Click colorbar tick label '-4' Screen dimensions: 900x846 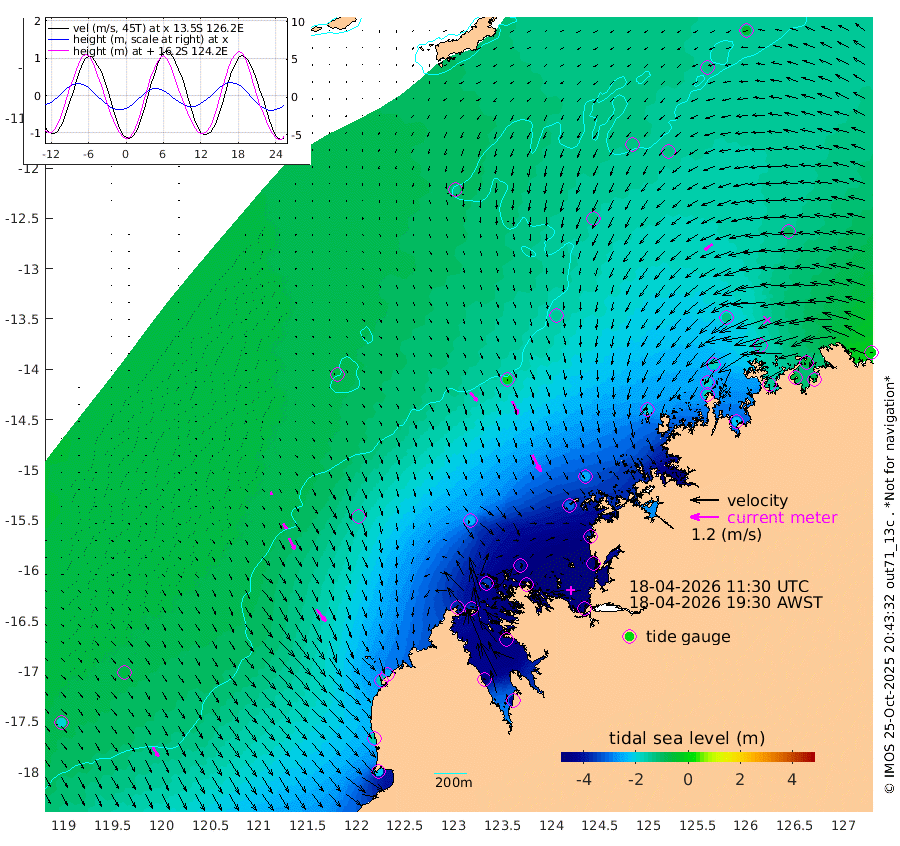point(583,779)
